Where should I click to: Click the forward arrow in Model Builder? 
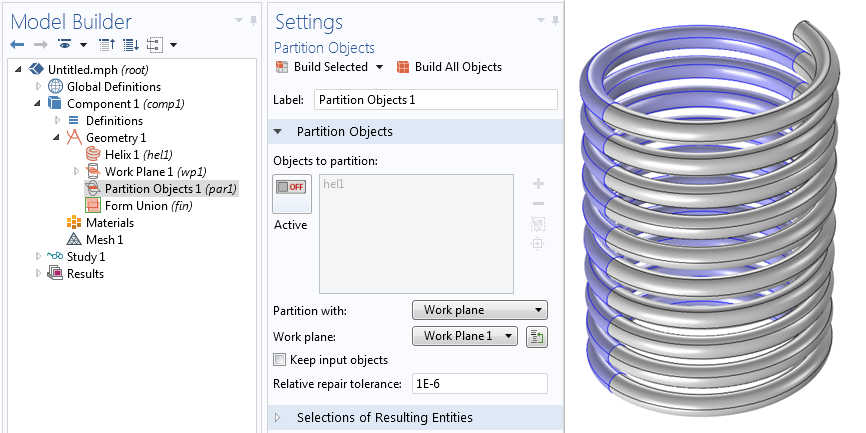click(41, 44)
